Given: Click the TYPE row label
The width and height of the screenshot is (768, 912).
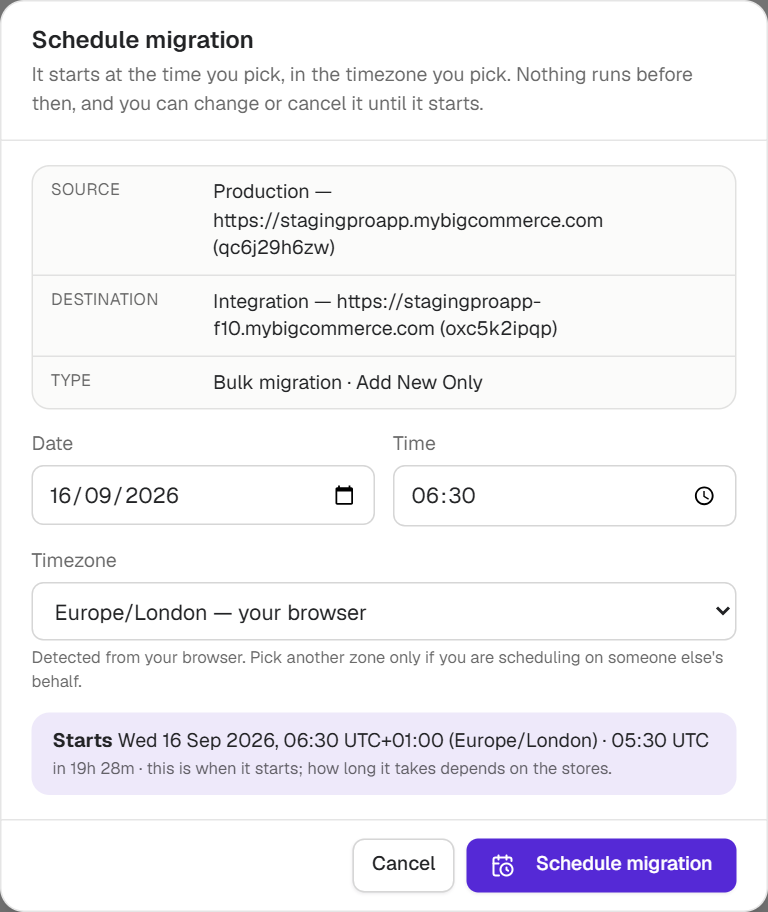Looking at the screenshot, I should pos(71,380).
